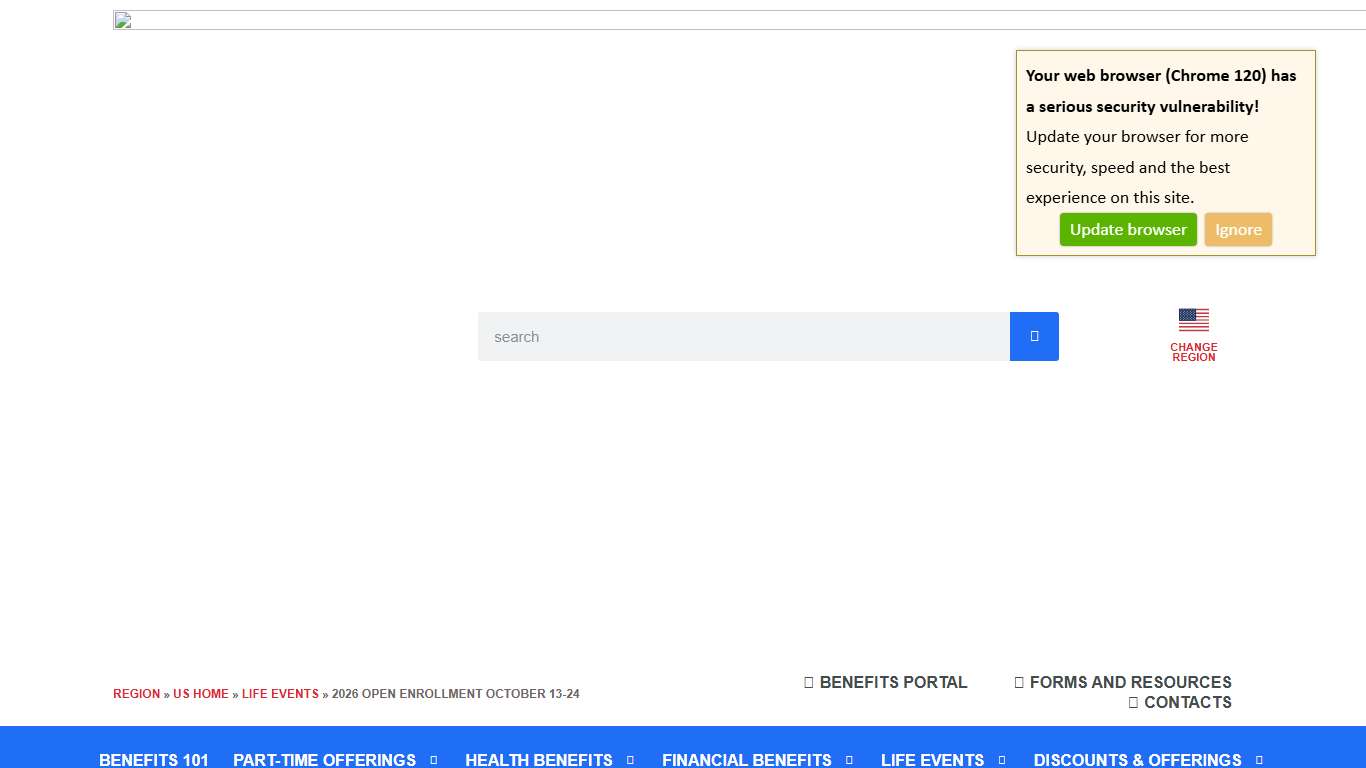Open Discounts & Offerings menu item
The width and height of the screenshot is (1366, 768).
tap(1137, 760)
